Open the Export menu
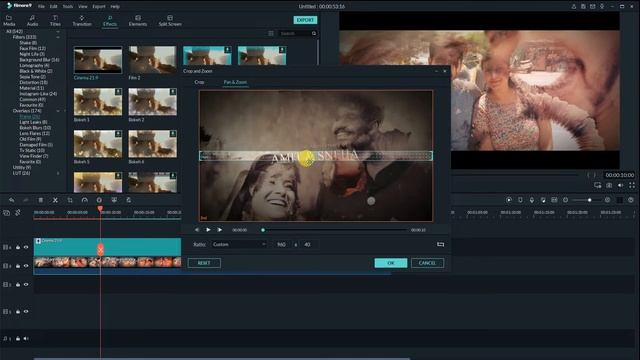This screenshot has height=360, width=640. tap(99, 7)
